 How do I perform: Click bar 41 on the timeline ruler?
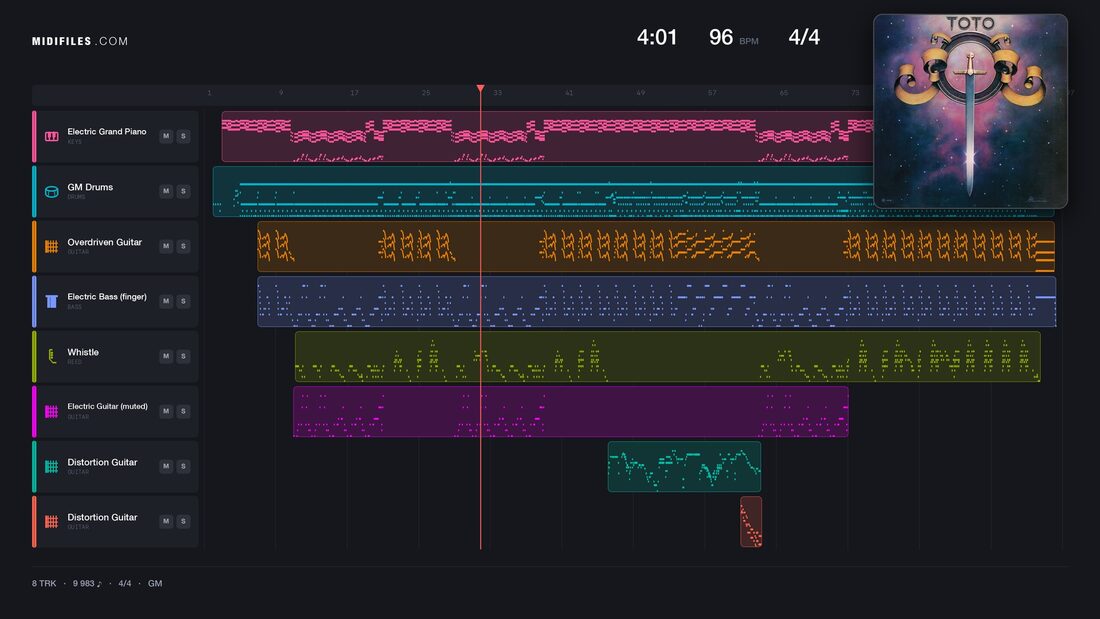pos(569,93)
